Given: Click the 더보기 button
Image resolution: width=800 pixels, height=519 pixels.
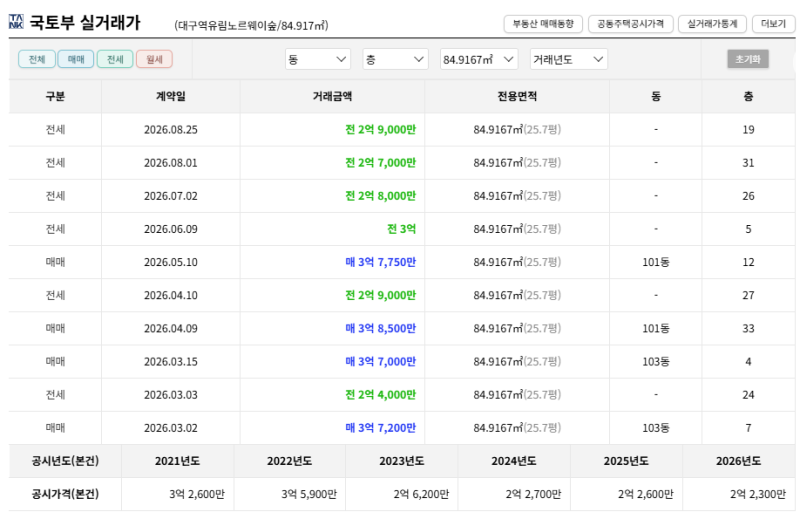Looking at the screenshot, I should 773,24.
